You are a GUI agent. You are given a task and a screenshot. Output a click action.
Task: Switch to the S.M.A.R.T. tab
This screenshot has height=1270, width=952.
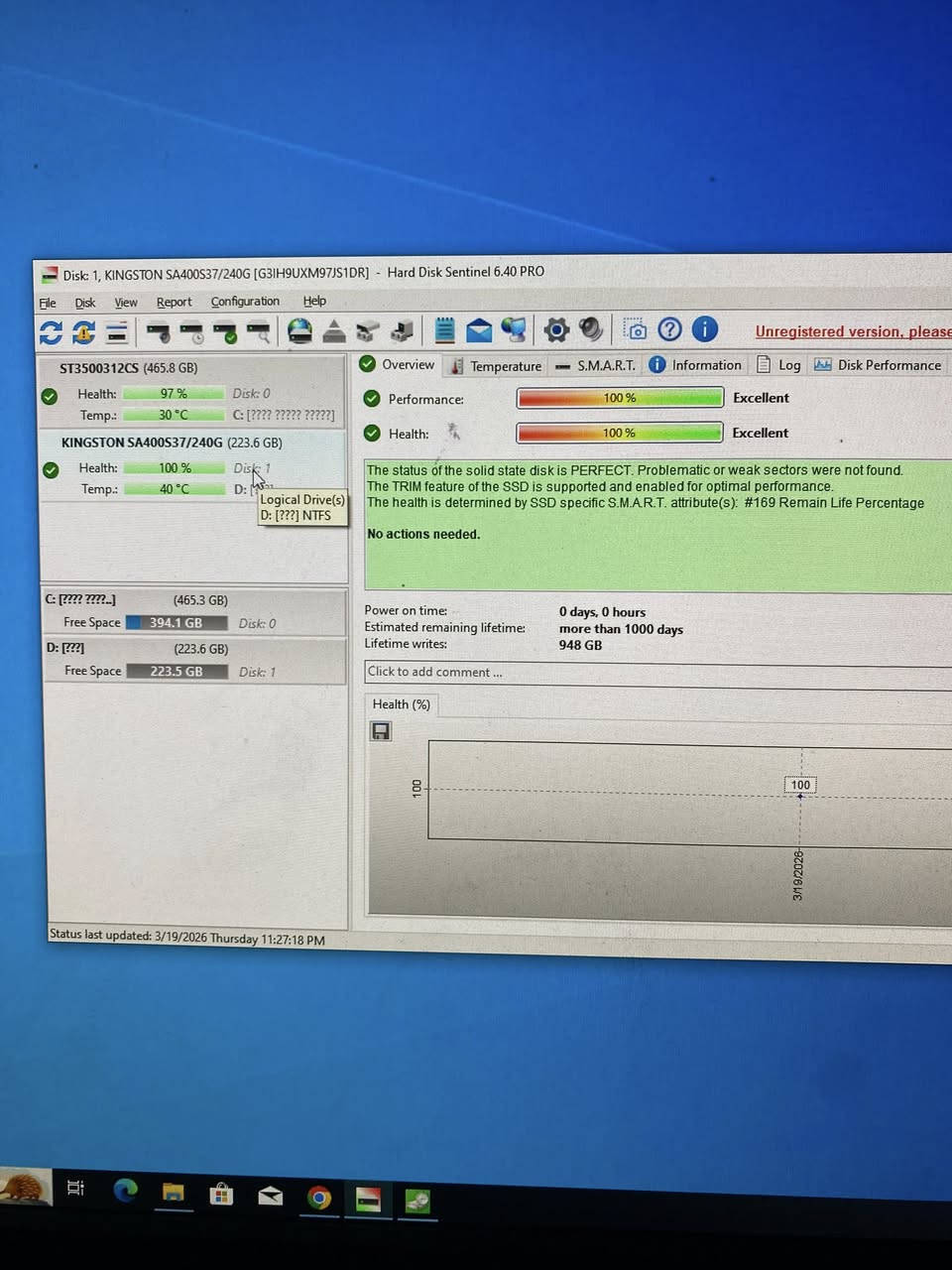[603, 365]
